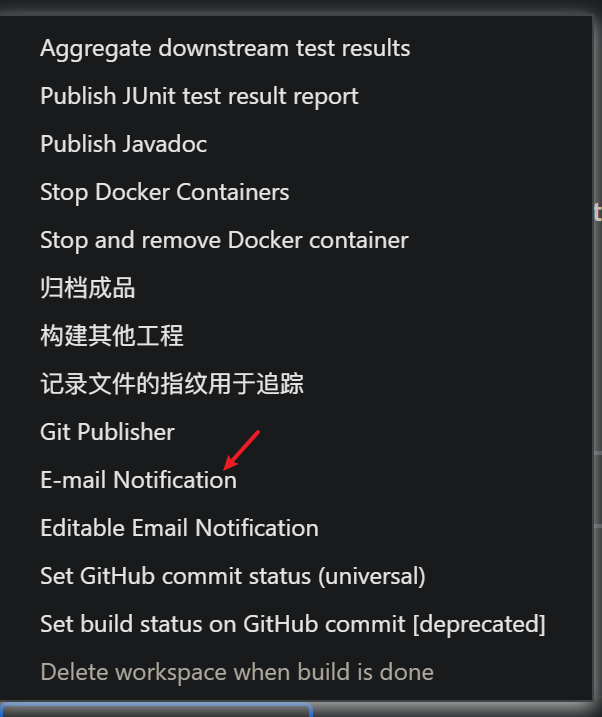Pick the record file fingerprints action
The height and width of the screenshot is (717, 602).
[x=172, y=384]
